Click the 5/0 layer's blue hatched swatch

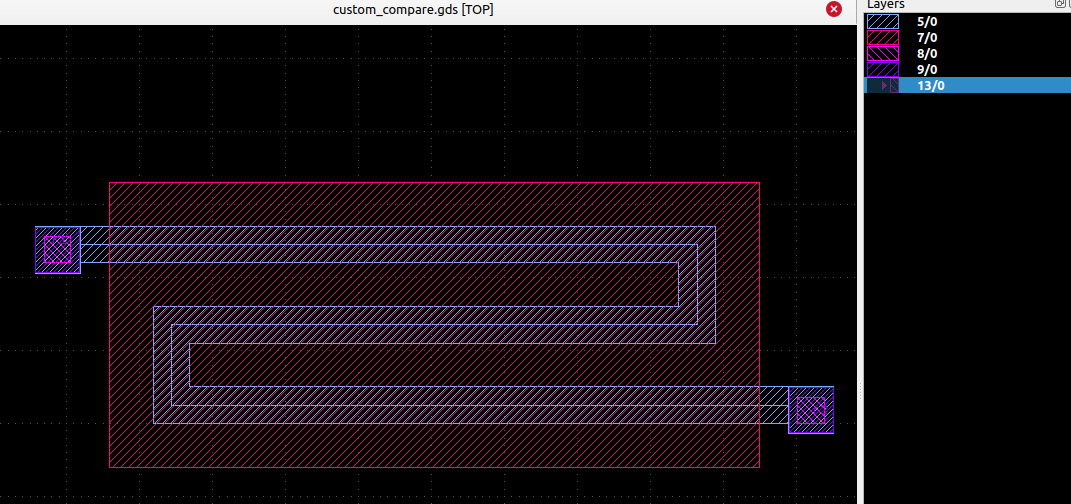pos(882,21)
